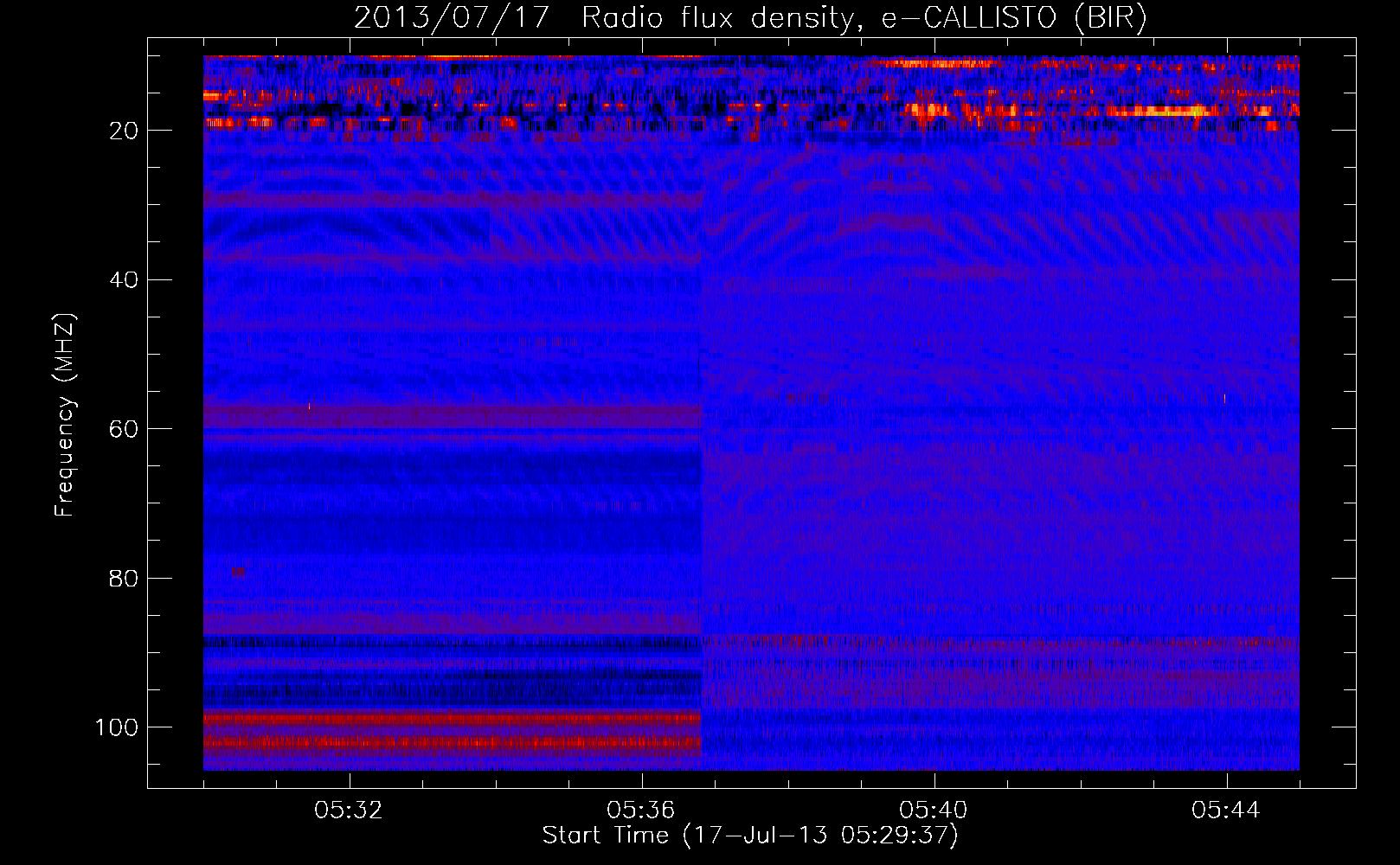
Task: Click the 05:36 time tick label
Action: click(642, 811)
